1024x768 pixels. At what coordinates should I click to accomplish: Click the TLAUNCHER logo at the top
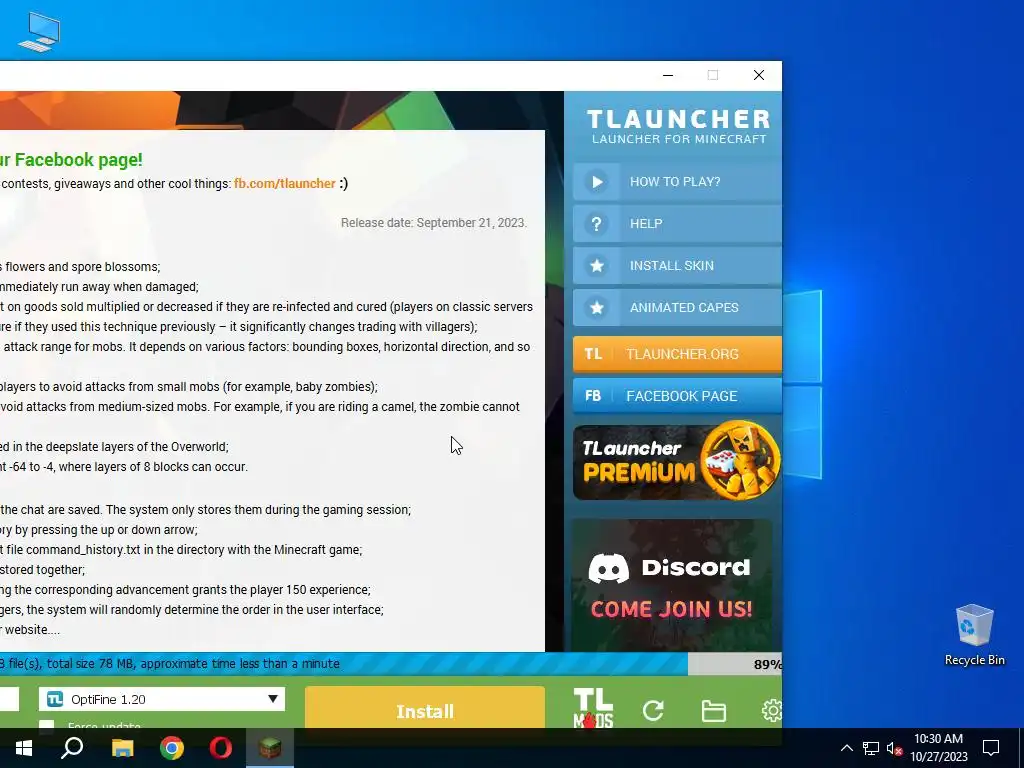(678, 126)
